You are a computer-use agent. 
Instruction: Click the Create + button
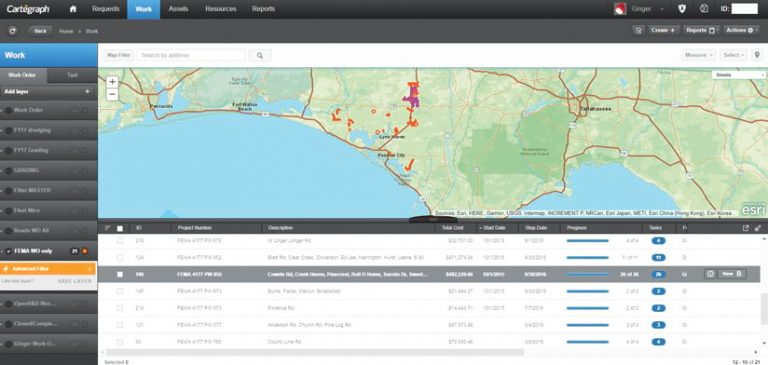pyautogui.click(x=664, y=30)
